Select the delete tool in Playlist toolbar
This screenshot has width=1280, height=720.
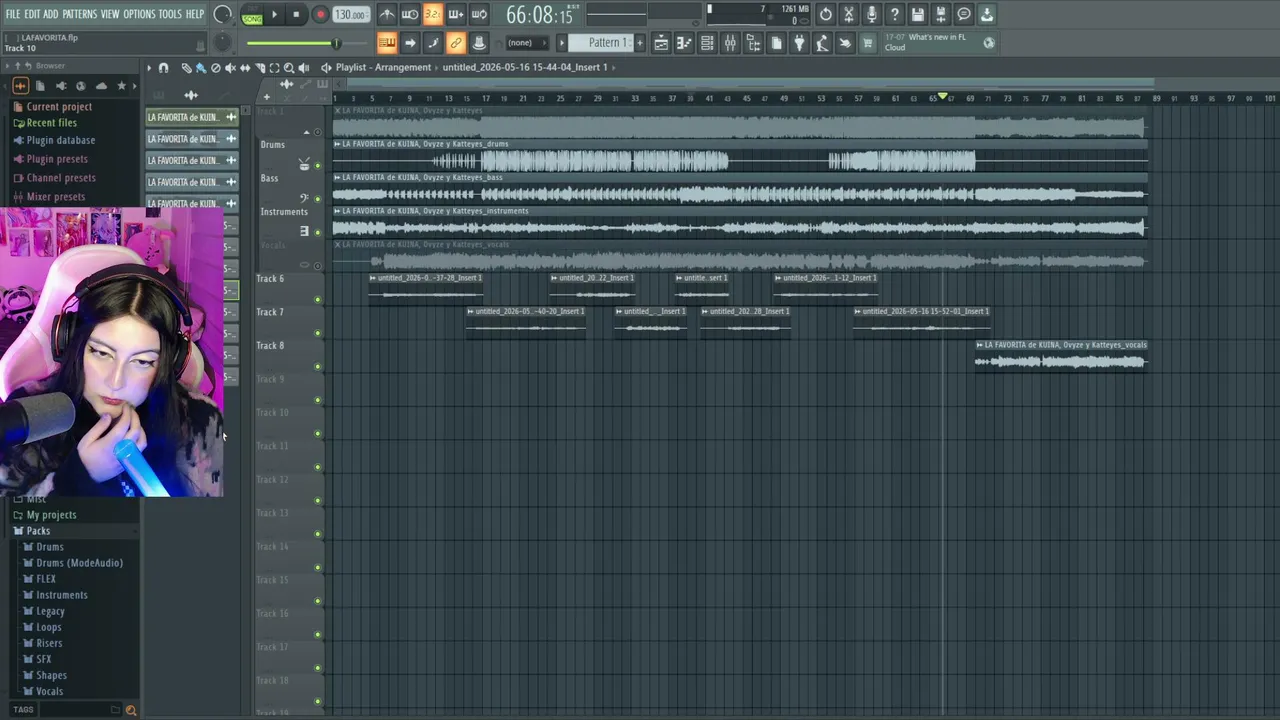(216, 68)
